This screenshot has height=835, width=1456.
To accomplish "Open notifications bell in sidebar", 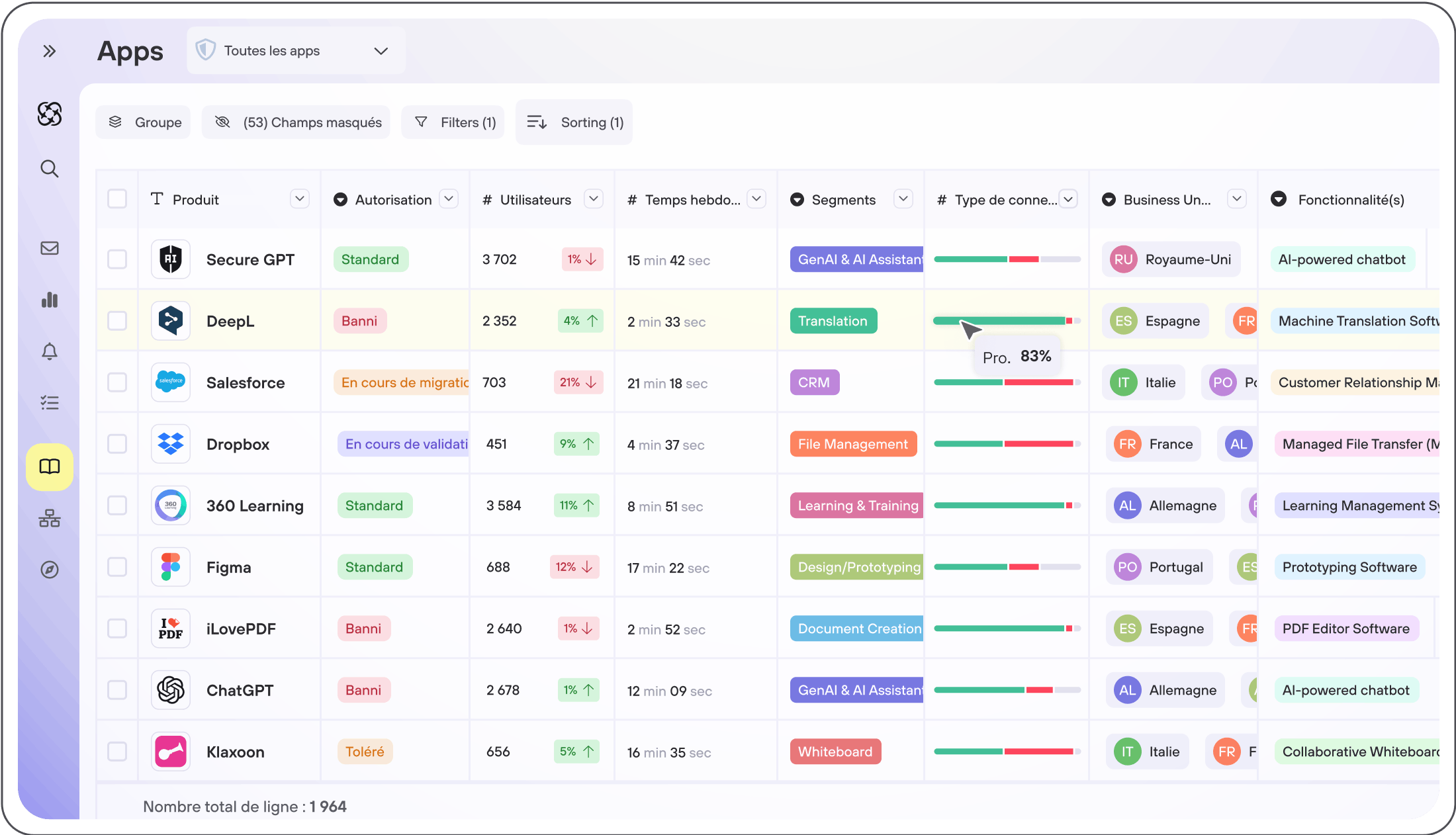I will click(50, 351).
